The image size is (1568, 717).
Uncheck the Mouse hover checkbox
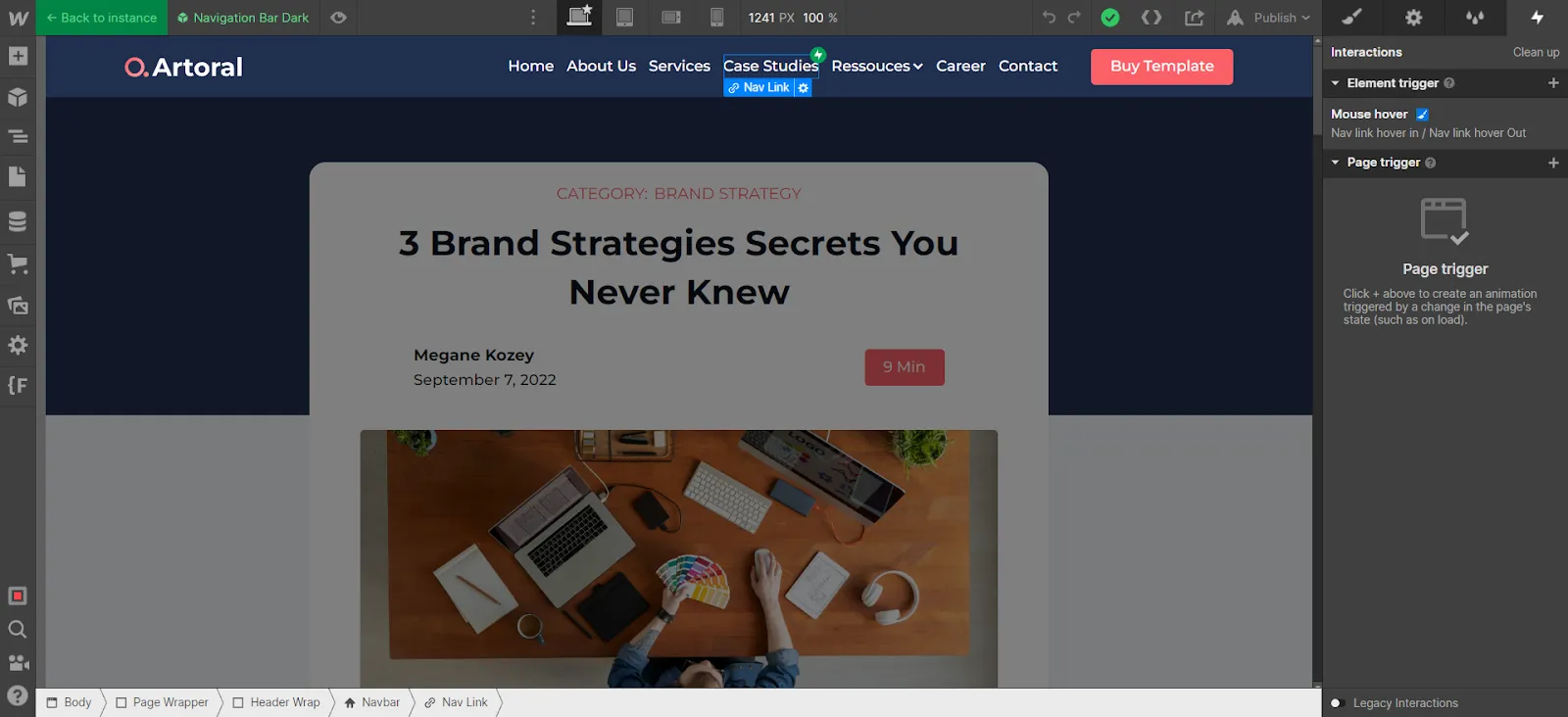pos(1422,115)
